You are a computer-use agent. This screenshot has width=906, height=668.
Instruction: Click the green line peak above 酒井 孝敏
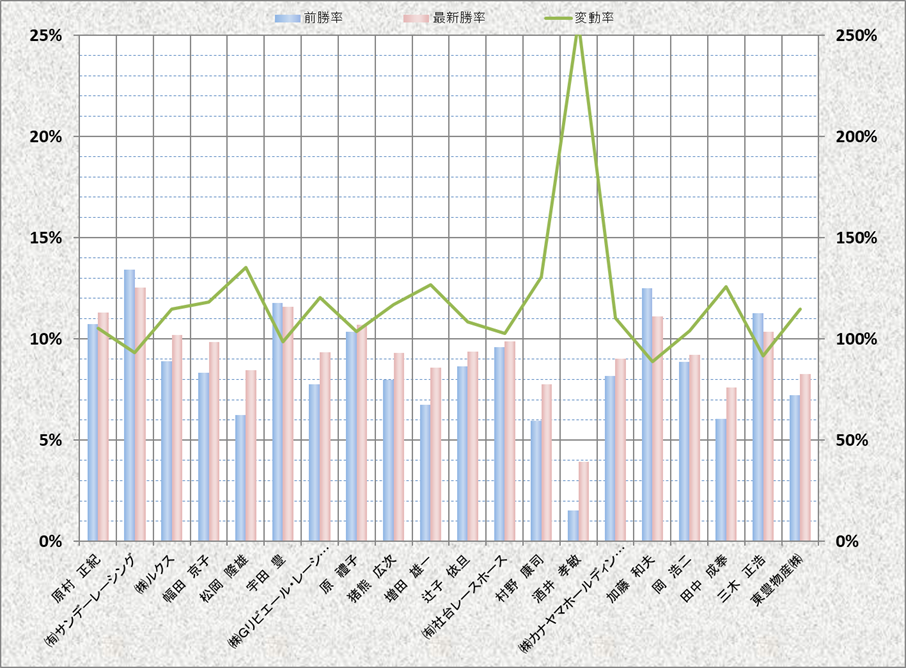tap(577, 36)
